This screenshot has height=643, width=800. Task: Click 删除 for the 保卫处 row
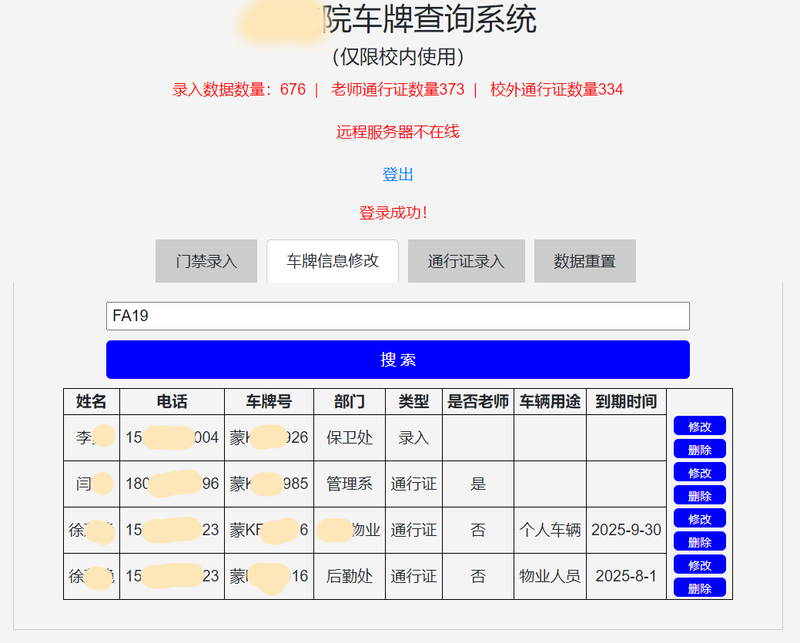click(x=699, y=450)
